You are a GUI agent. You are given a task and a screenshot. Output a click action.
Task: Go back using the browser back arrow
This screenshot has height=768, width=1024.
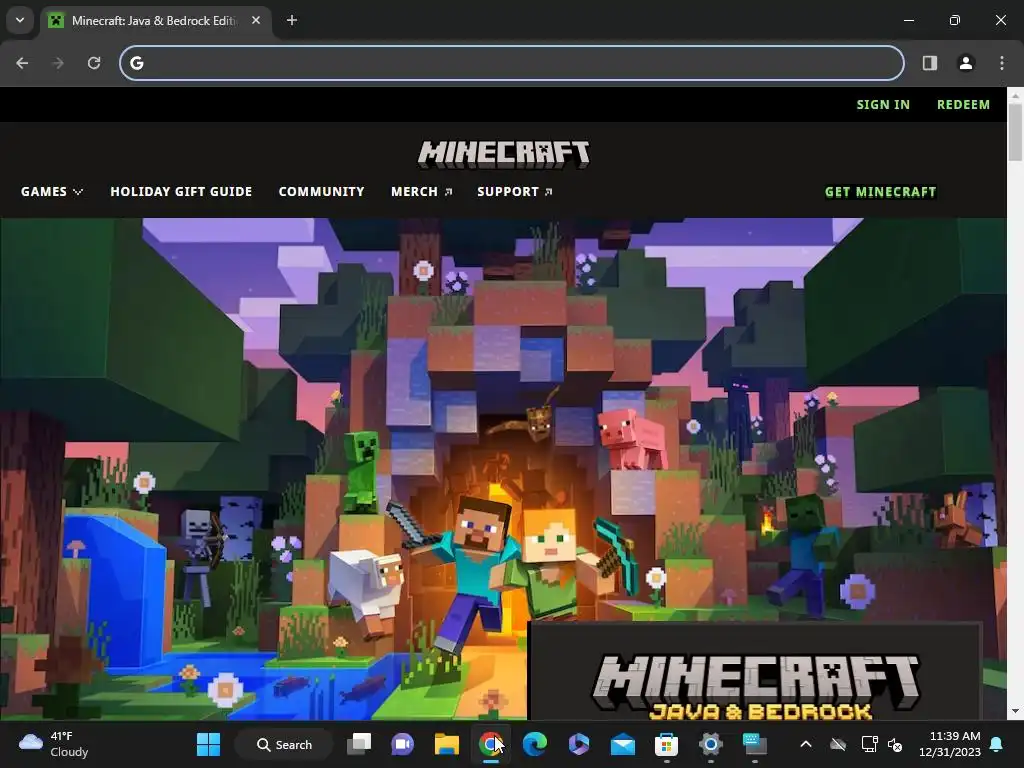(x=22, y=63)
